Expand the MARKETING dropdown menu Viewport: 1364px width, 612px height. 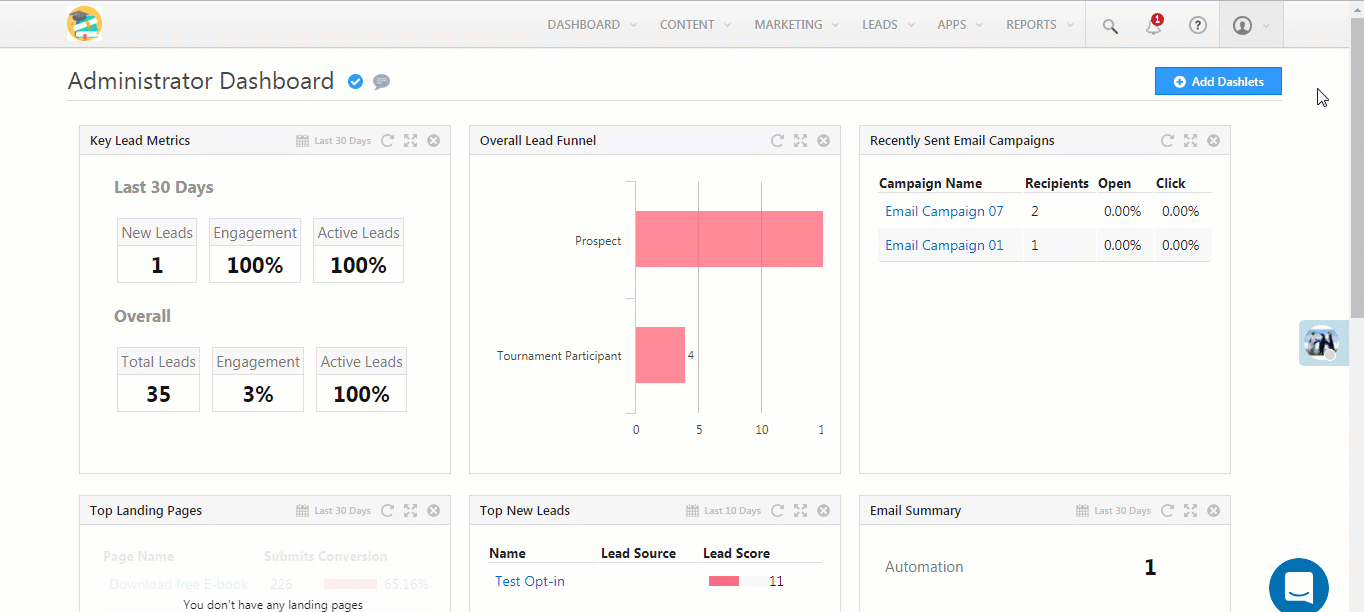(789, 24)
